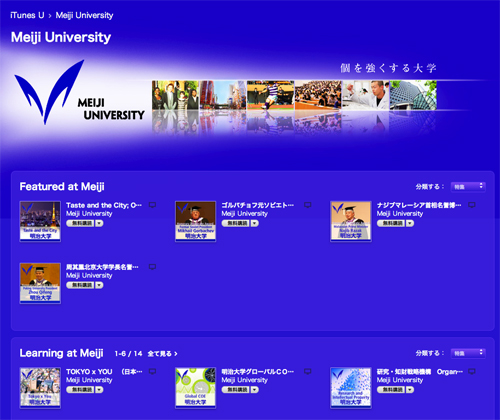500x420 pixels.
Task: Click the lab researcher photo in banner
Action: [366, 95]
